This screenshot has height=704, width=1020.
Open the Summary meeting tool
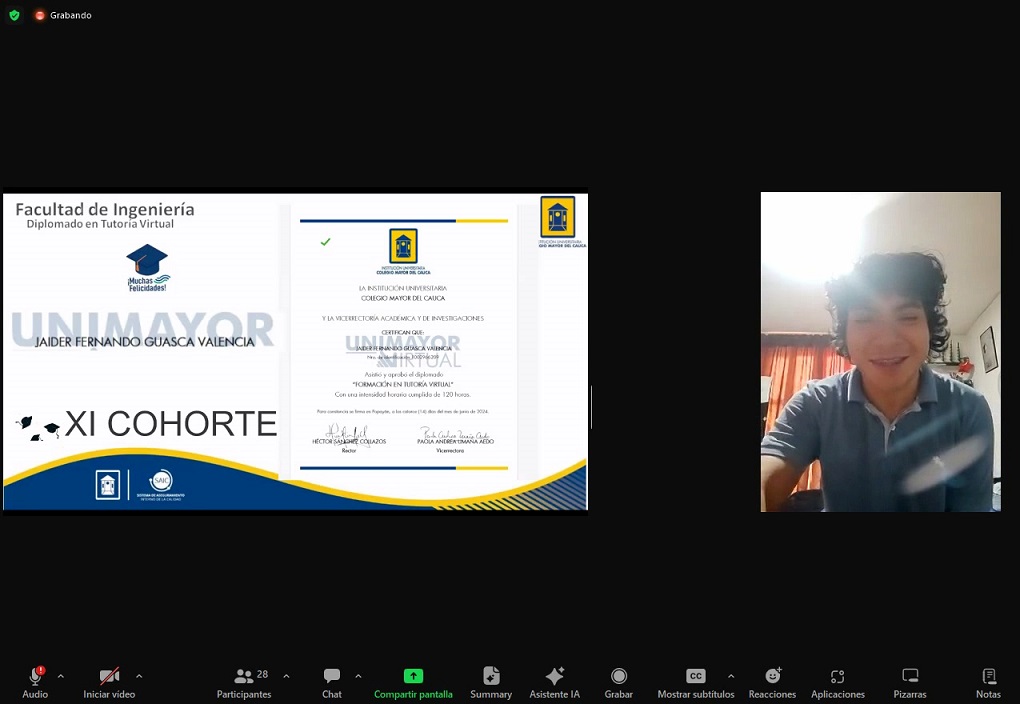click(x=491, y=683)
